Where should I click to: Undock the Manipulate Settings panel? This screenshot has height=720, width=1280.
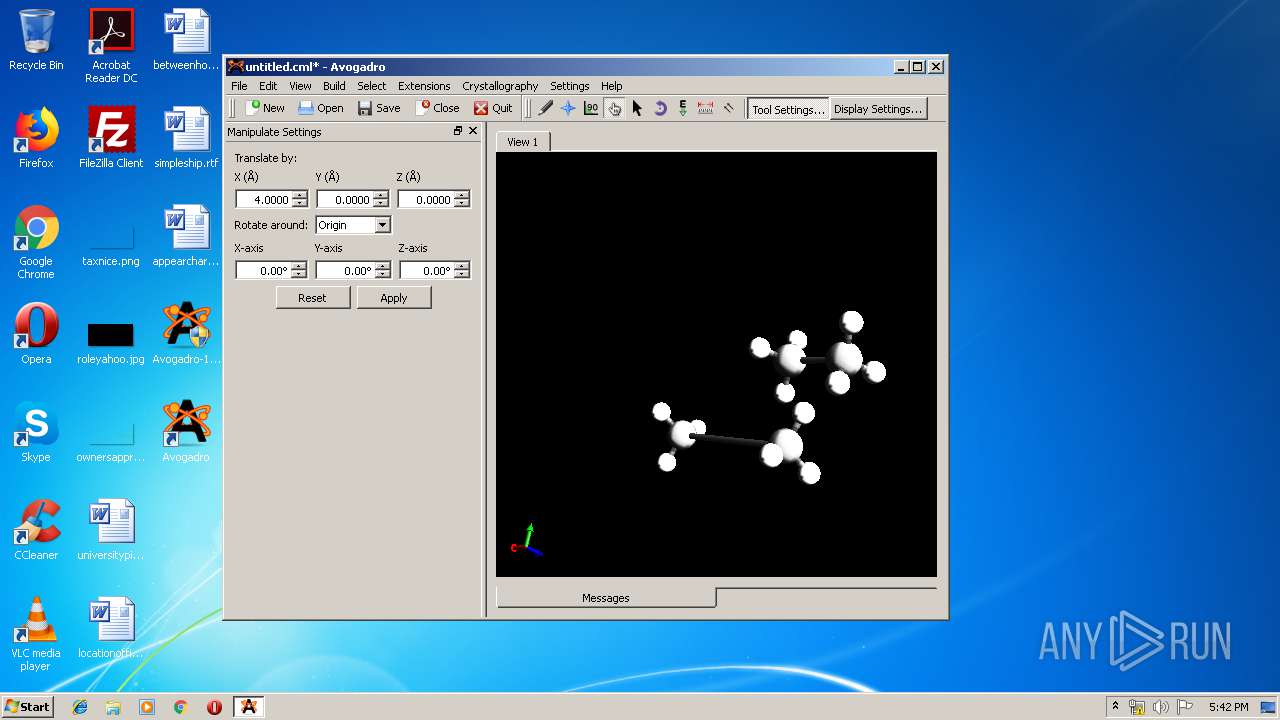click(458, 131)
